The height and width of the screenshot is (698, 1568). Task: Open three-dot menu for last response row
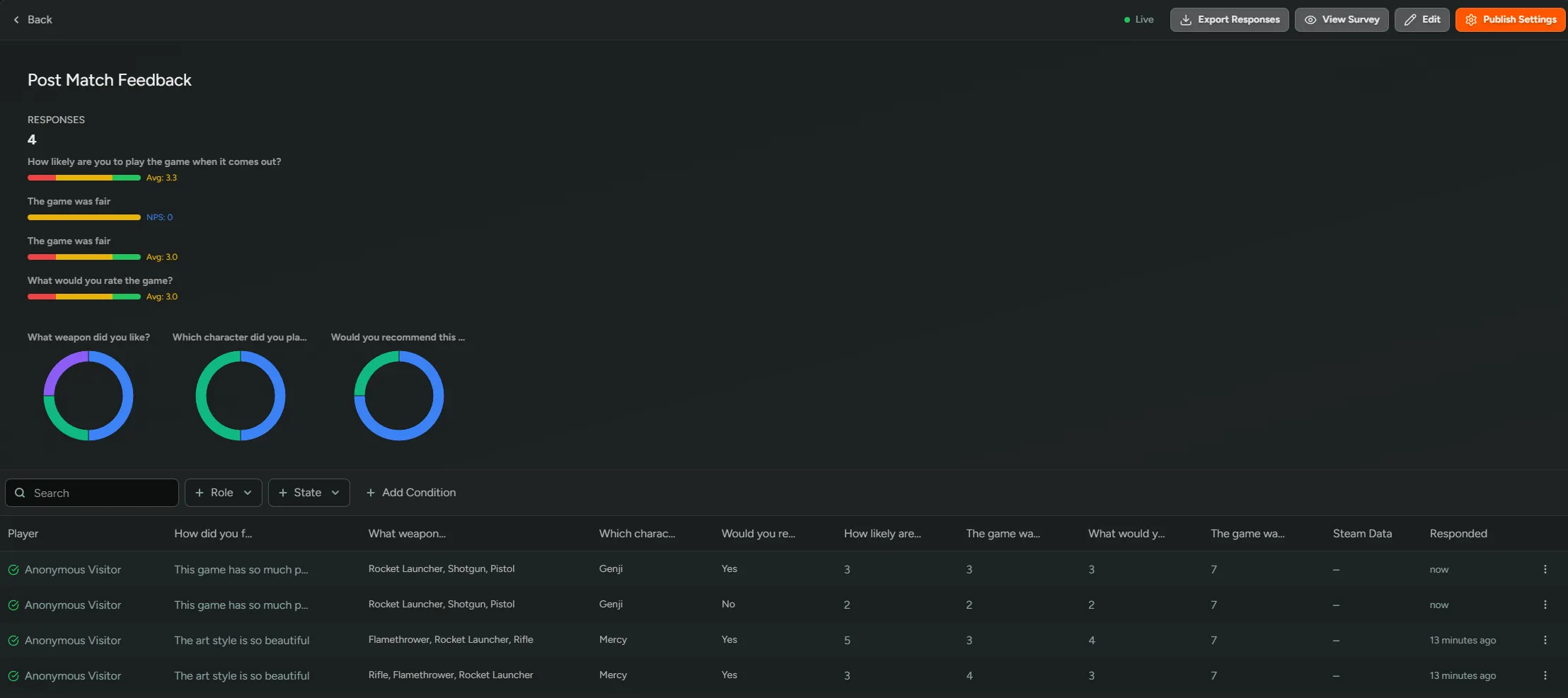(1545, 675)
